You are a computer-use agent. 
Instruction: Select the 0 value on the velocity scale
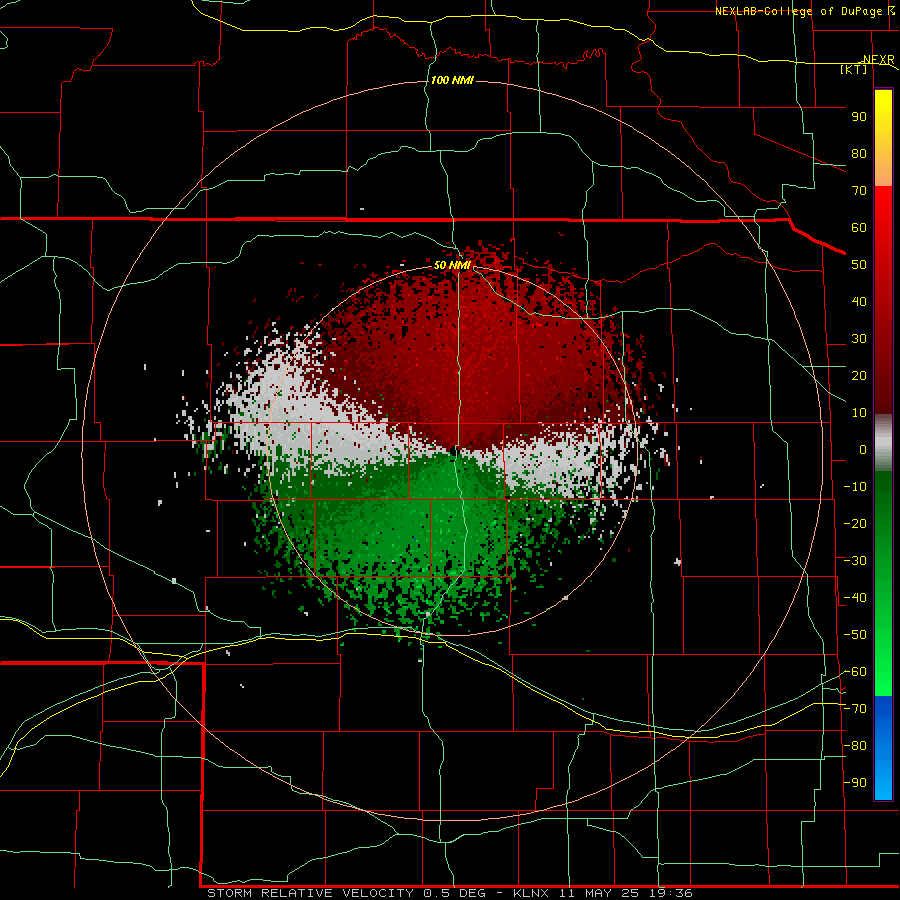click(x=863, y=450)
